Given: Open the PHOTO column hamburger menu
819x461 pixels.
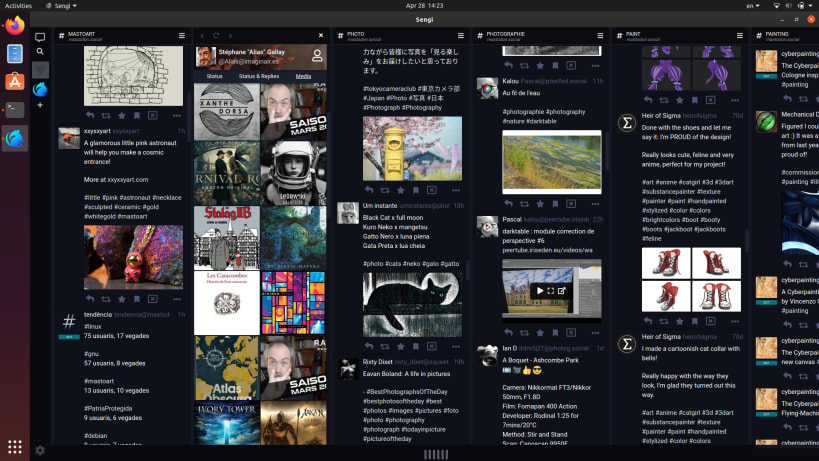Looking at the screenshot, I should point(461,36).
